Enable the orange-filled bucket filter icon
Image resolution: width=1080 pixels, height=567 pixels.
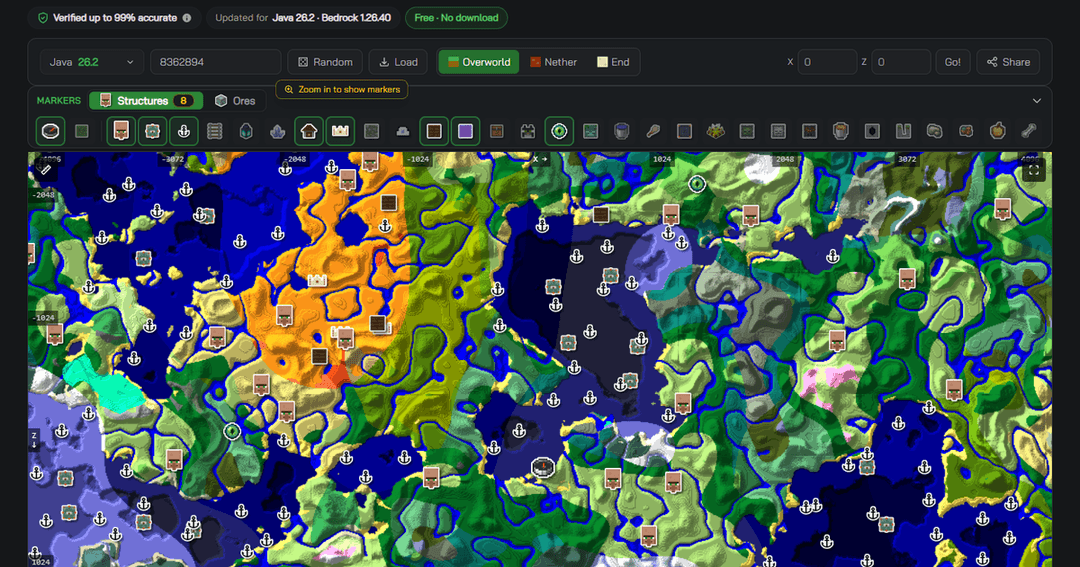pos(841,131)
